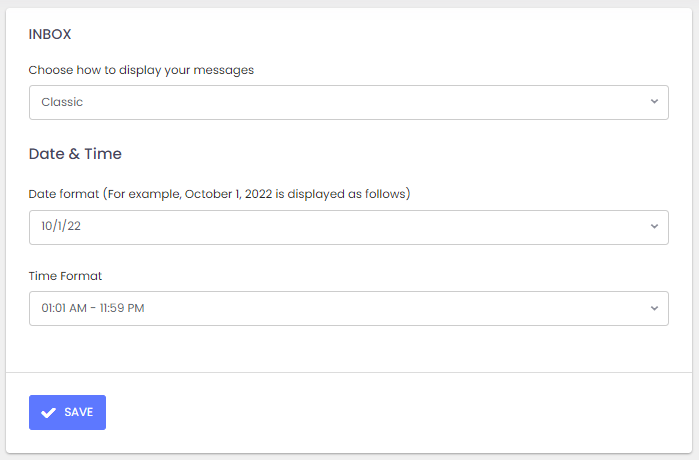Viewport: 699px width, 460px height.
Task: Click the checkmark icon on Save button
Action: [48, 413]
